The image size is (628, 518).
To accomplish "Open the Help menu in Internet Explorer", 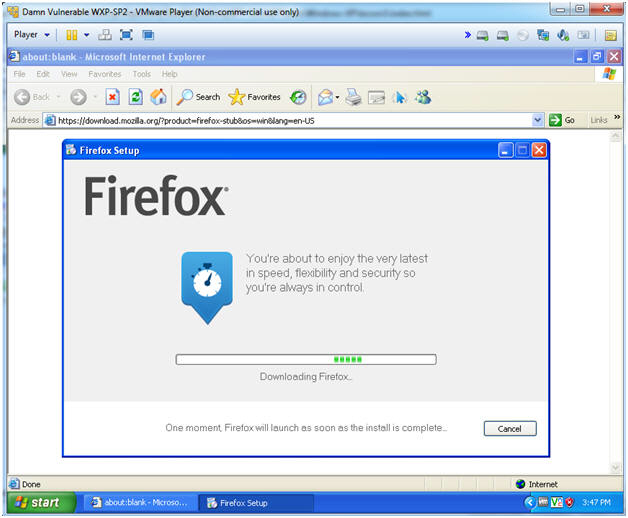I will pyautogui.click(x=169, y=74).
